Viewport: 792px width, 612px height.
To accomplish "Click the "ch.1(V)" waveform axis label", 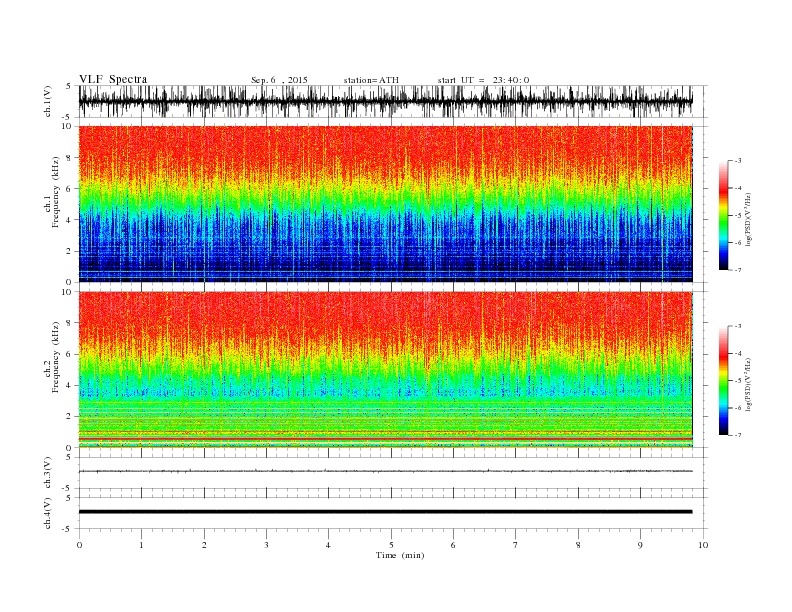I will coord(47,101).
